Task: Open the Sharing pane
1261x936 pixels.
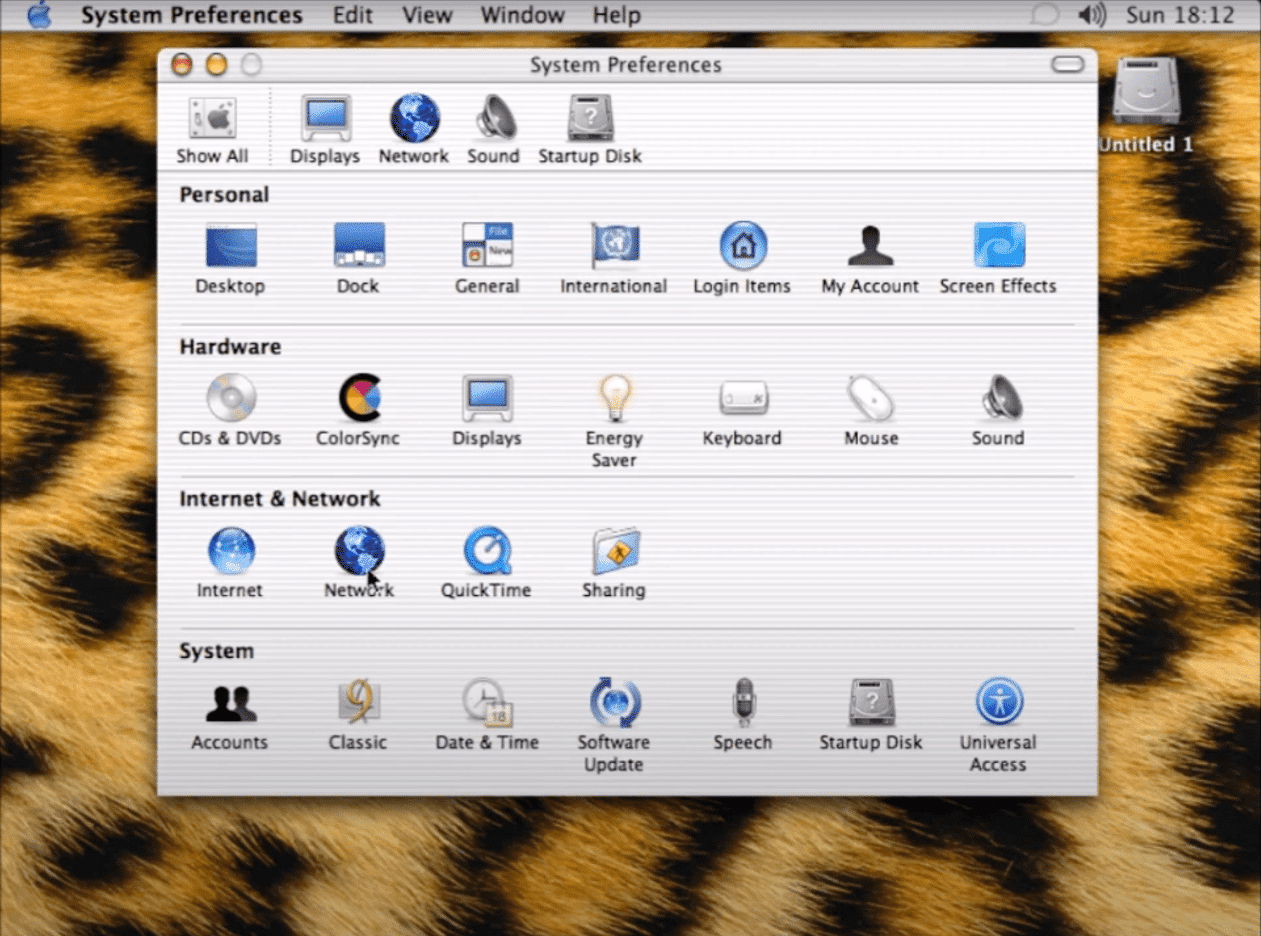Action: click(x=613, y=551)
